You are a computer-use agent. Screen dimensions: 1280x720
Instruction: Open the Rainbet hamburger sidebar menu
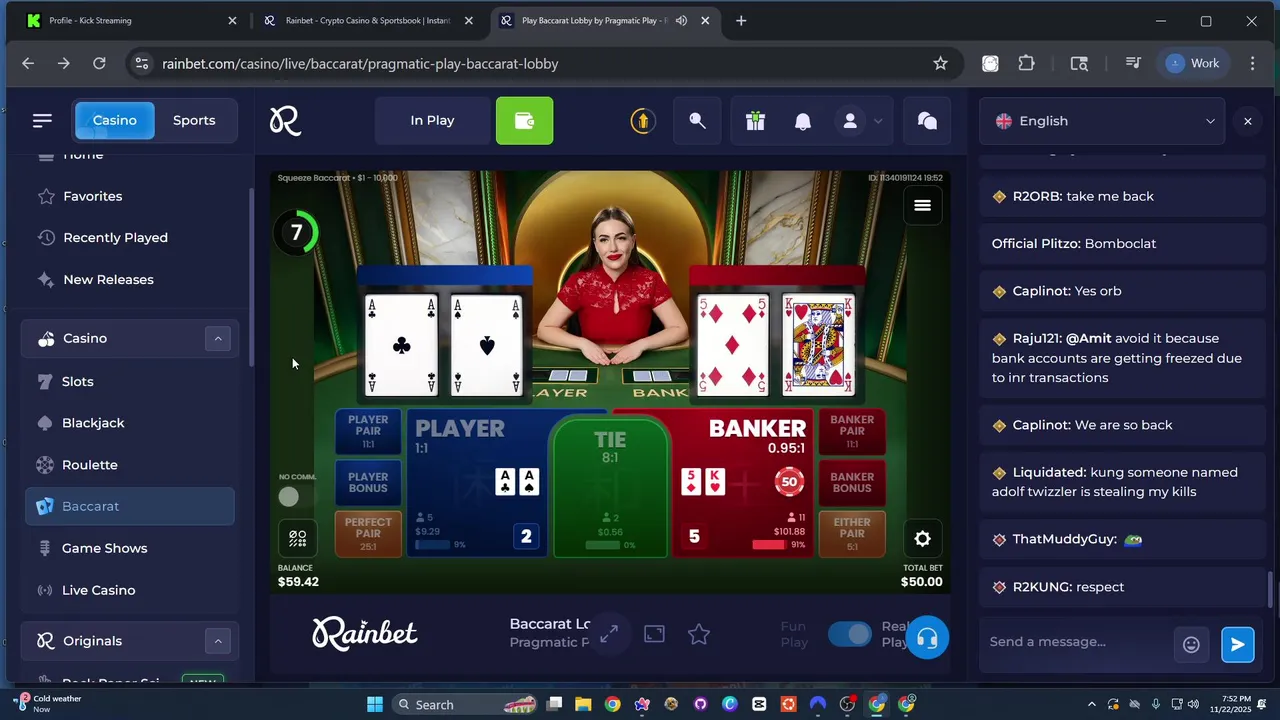coord(42,120)
